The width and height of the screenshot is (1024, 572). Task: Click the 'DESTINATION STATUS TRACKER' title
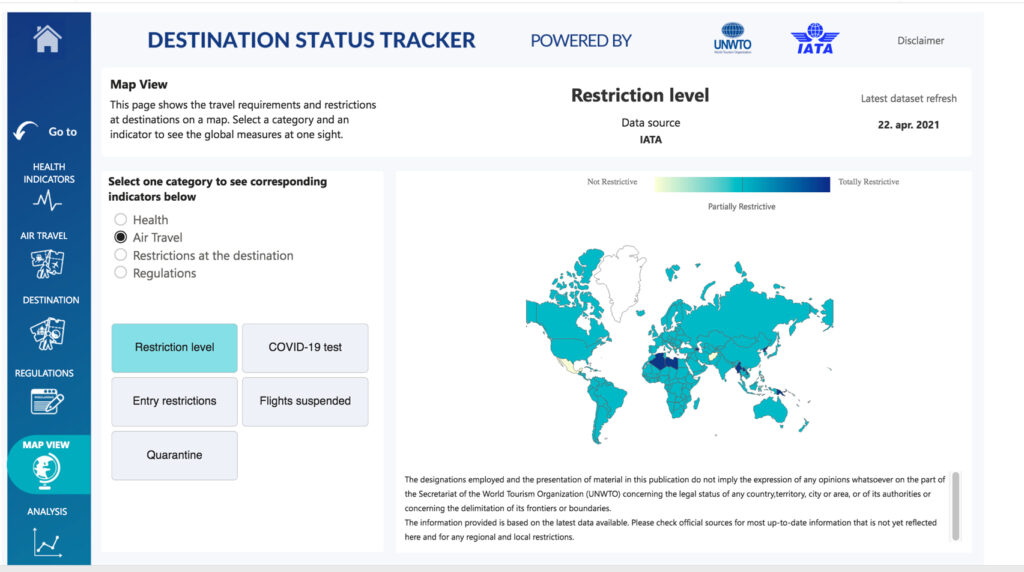312,40
